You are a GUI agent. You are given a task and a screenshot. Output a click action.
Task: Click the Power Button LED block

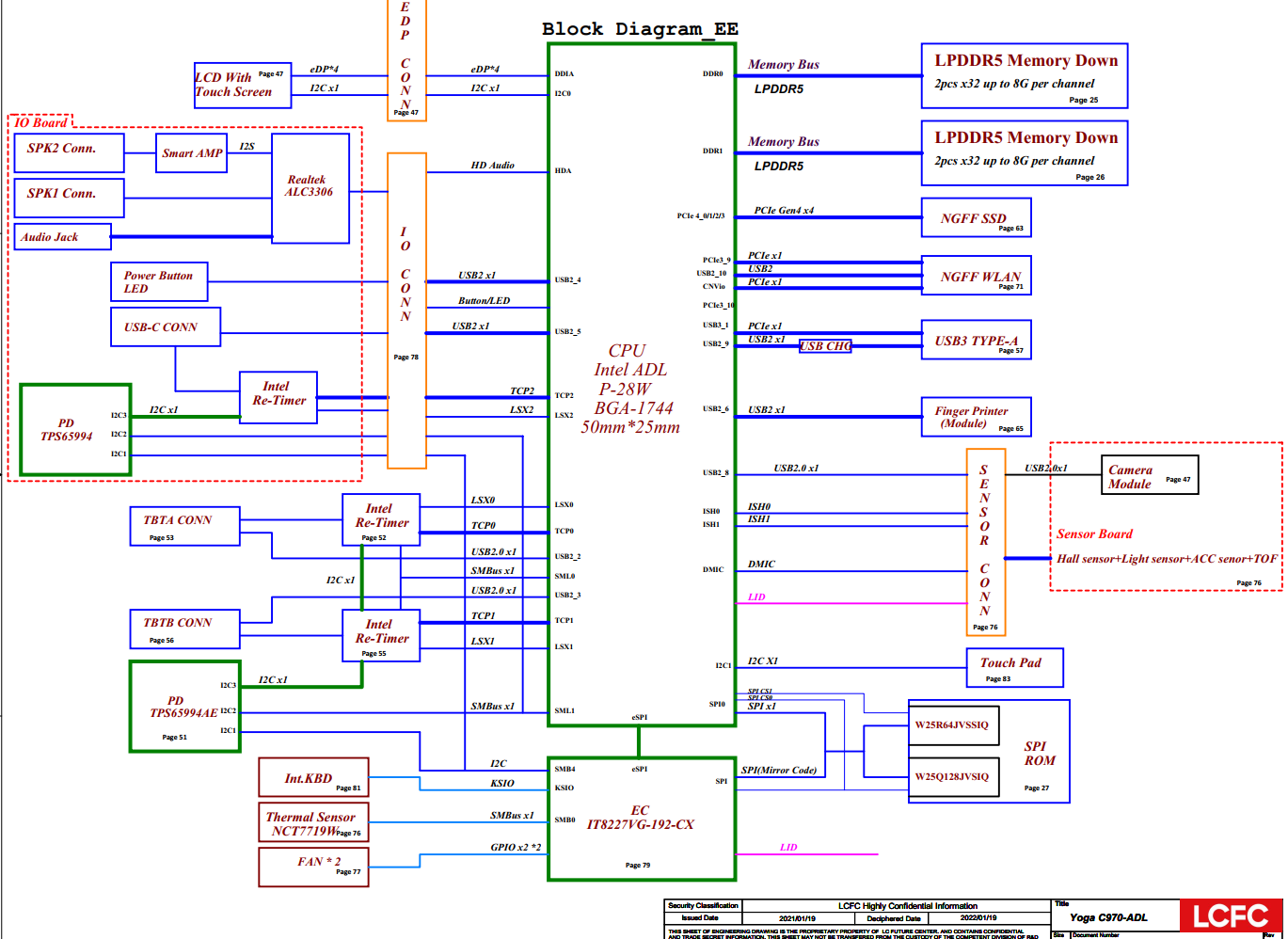(x=159, y=281)
